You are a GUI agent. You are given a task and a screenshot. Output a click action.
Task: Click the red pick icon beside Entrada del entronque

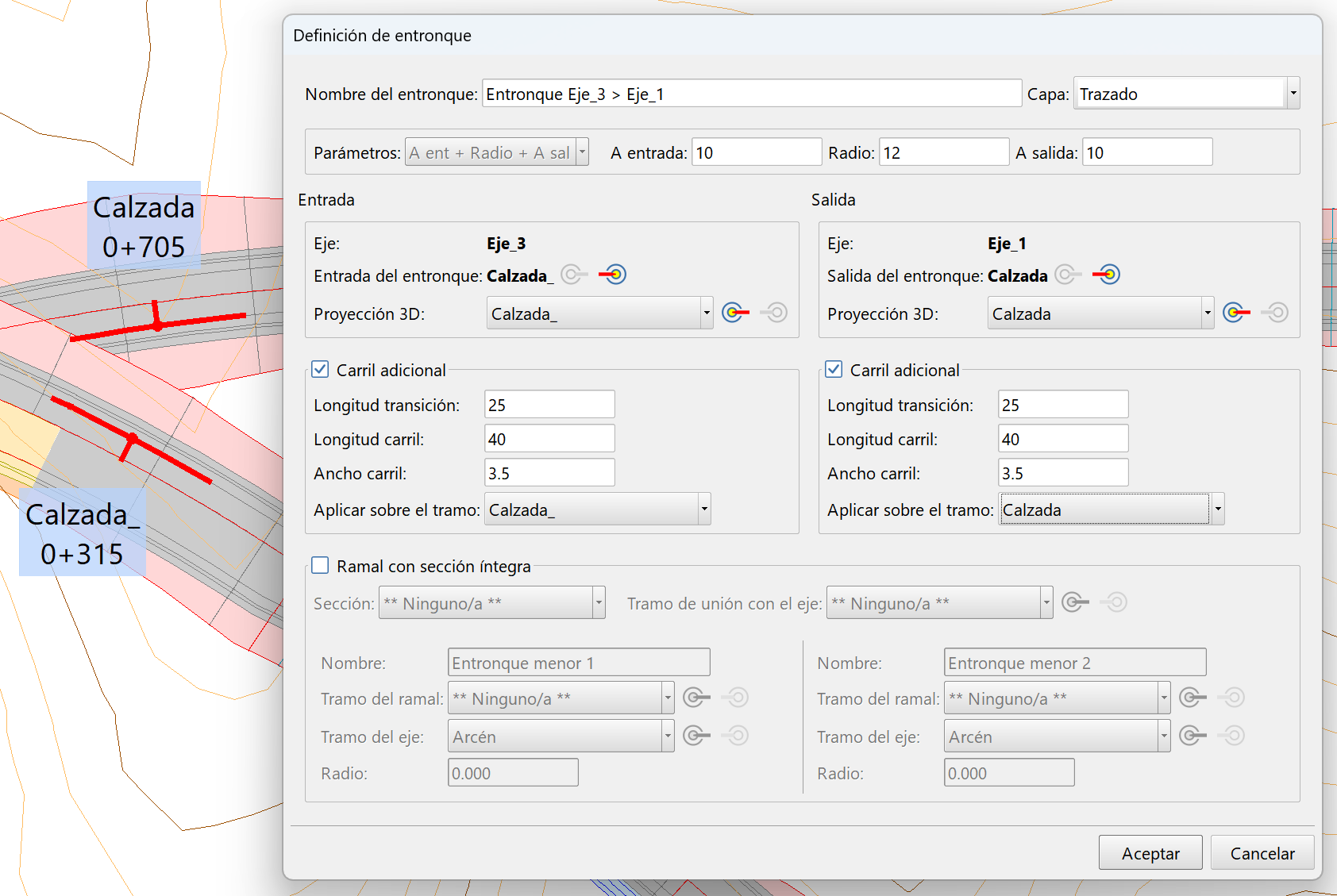tap(612, 275)
